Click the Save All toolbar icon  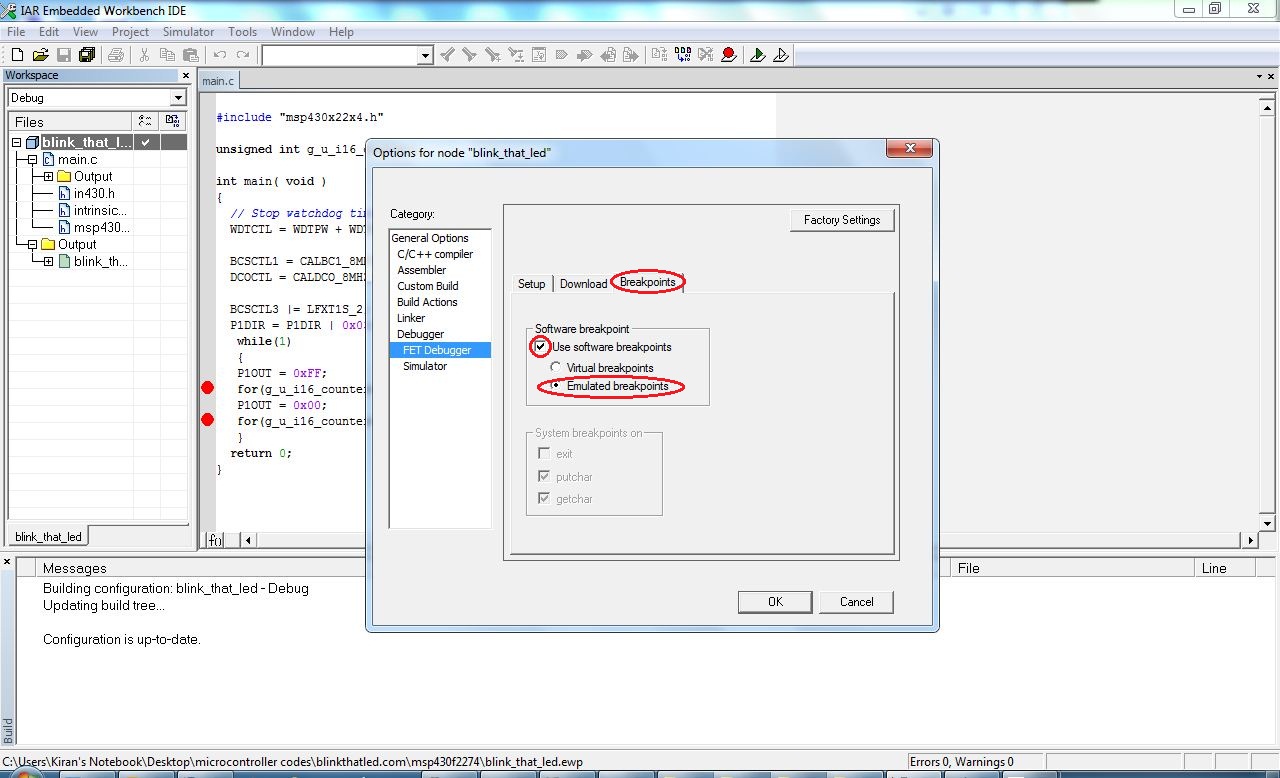[86, 55]
